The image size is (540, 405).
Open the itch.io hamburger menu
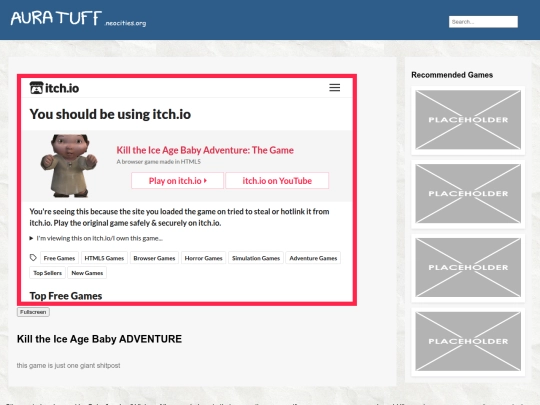pos(334,87)
